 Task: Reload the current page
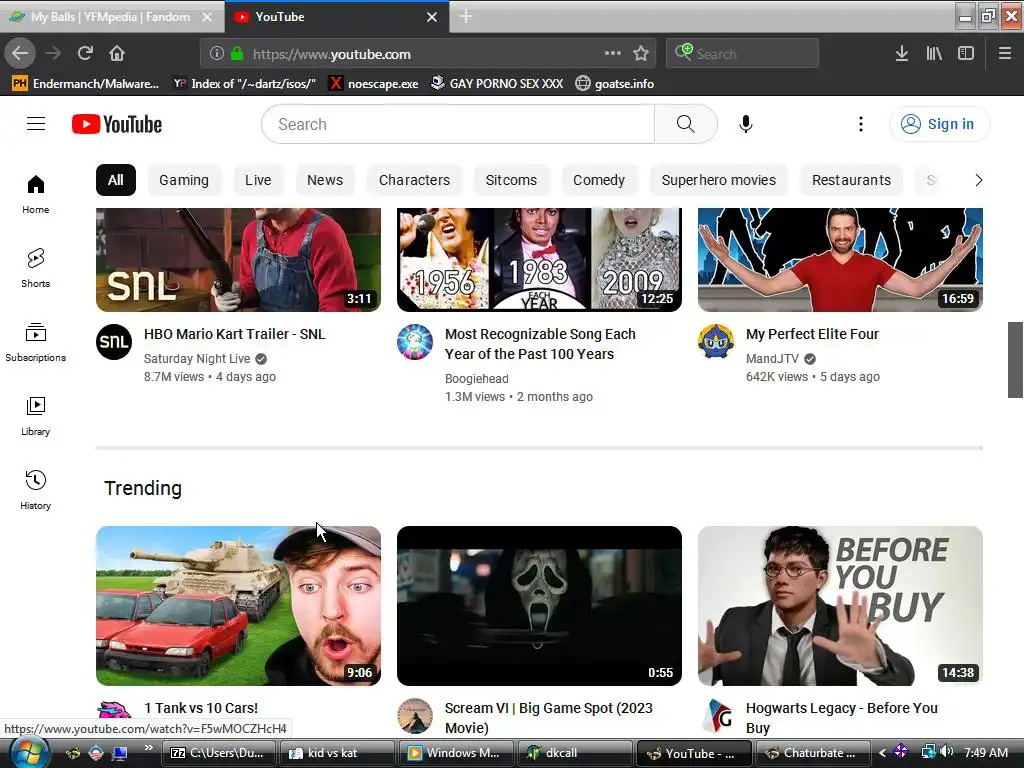[86, 54]
